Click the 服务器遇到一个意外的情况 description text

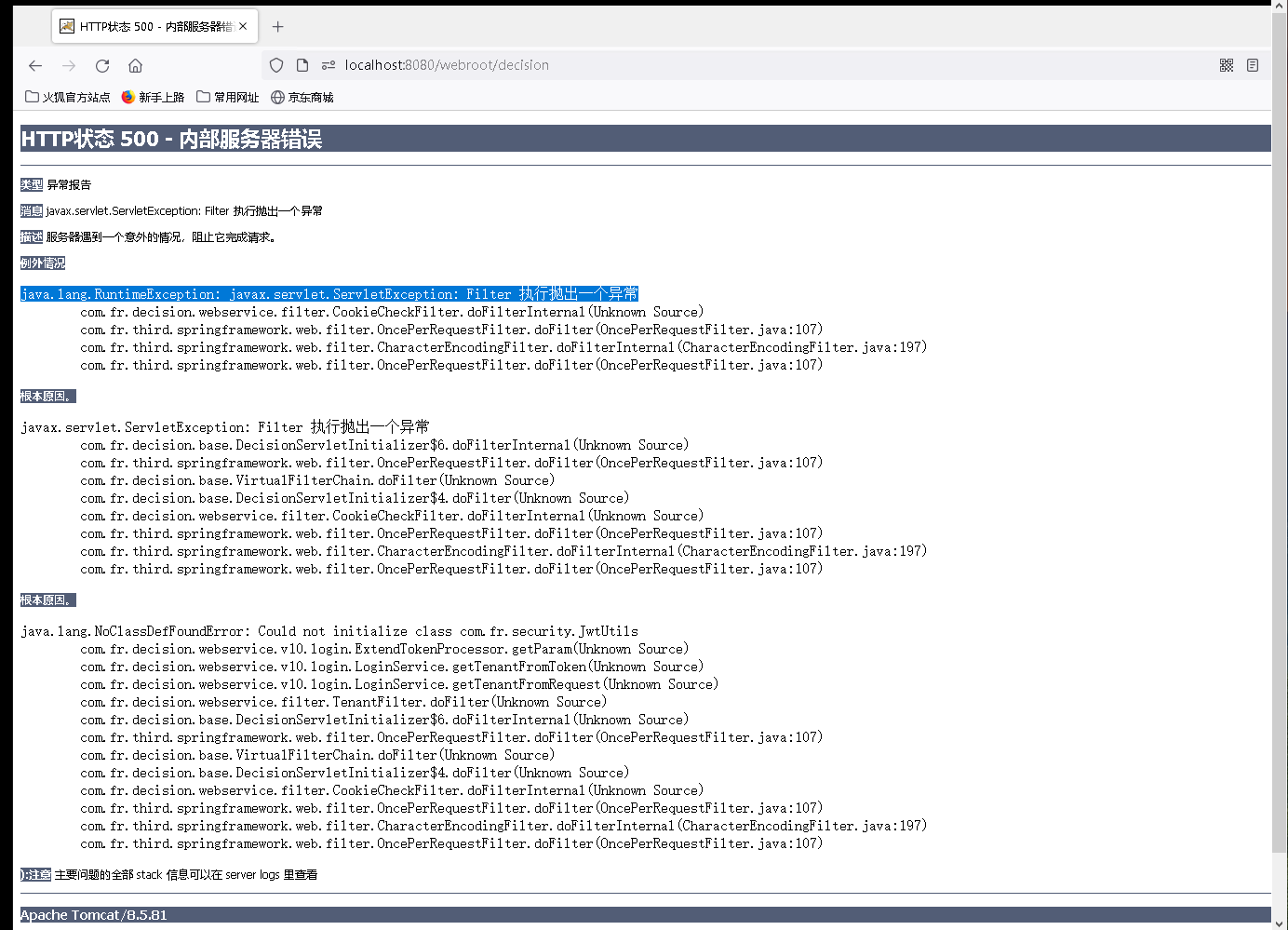[x=161, y=236]
